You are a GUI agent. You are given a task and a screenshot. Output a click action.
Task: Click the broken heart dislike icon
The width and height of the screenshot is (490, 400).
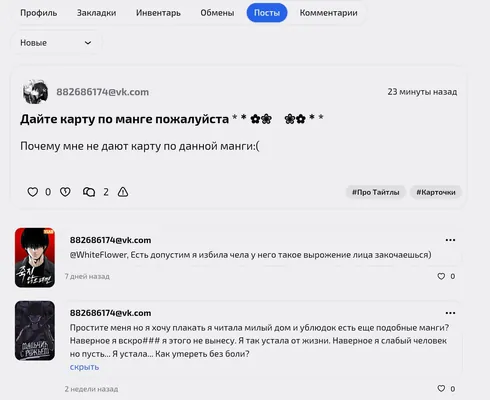[65, 192]
